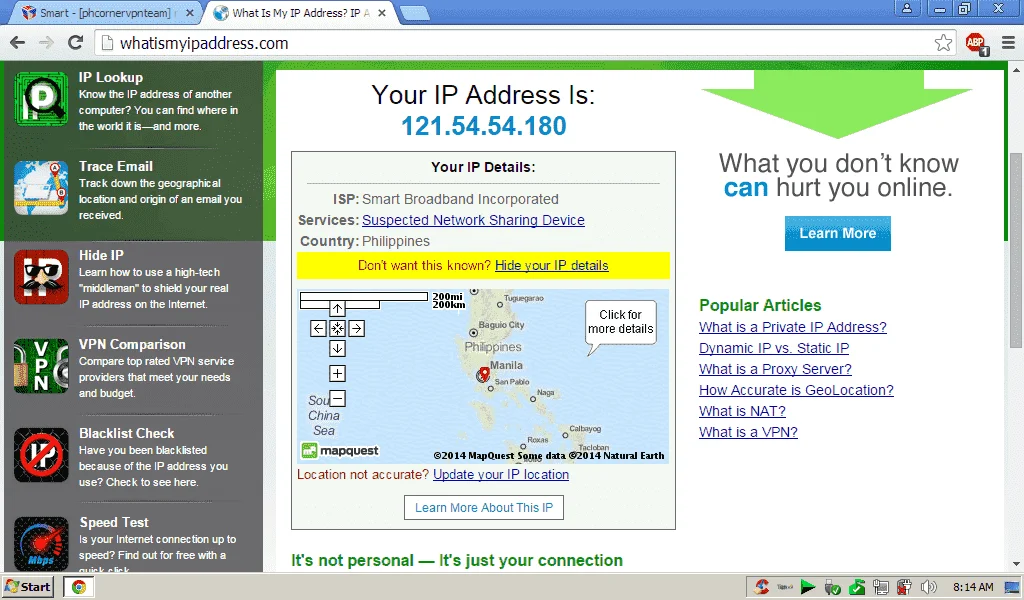The height and width of the screenshot is (600, 1024).
Task: Click the Chrome icon in taskbar
Action: coord(78,587)
